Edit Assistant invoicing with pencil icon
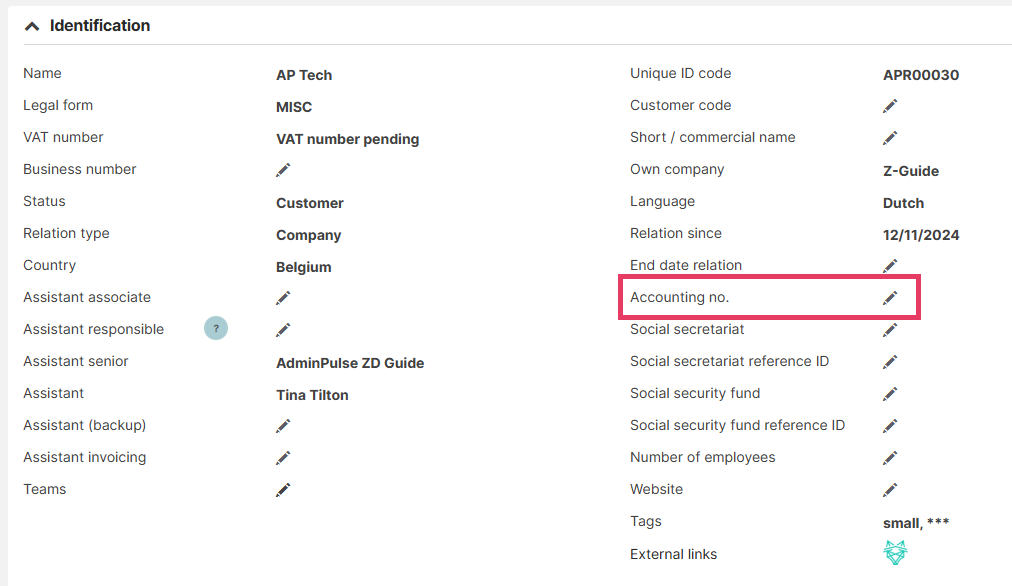This screenshot has width=1012, height=586. pos(283,458)
